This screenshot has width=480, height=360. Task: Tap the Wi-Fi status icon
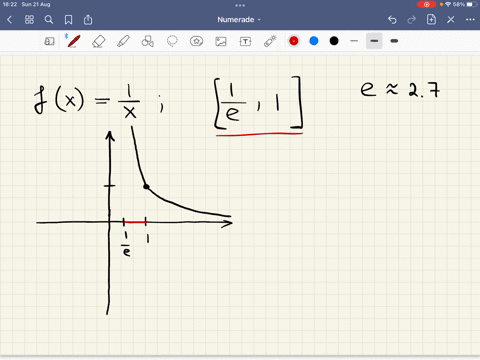(x=448, y=4)
